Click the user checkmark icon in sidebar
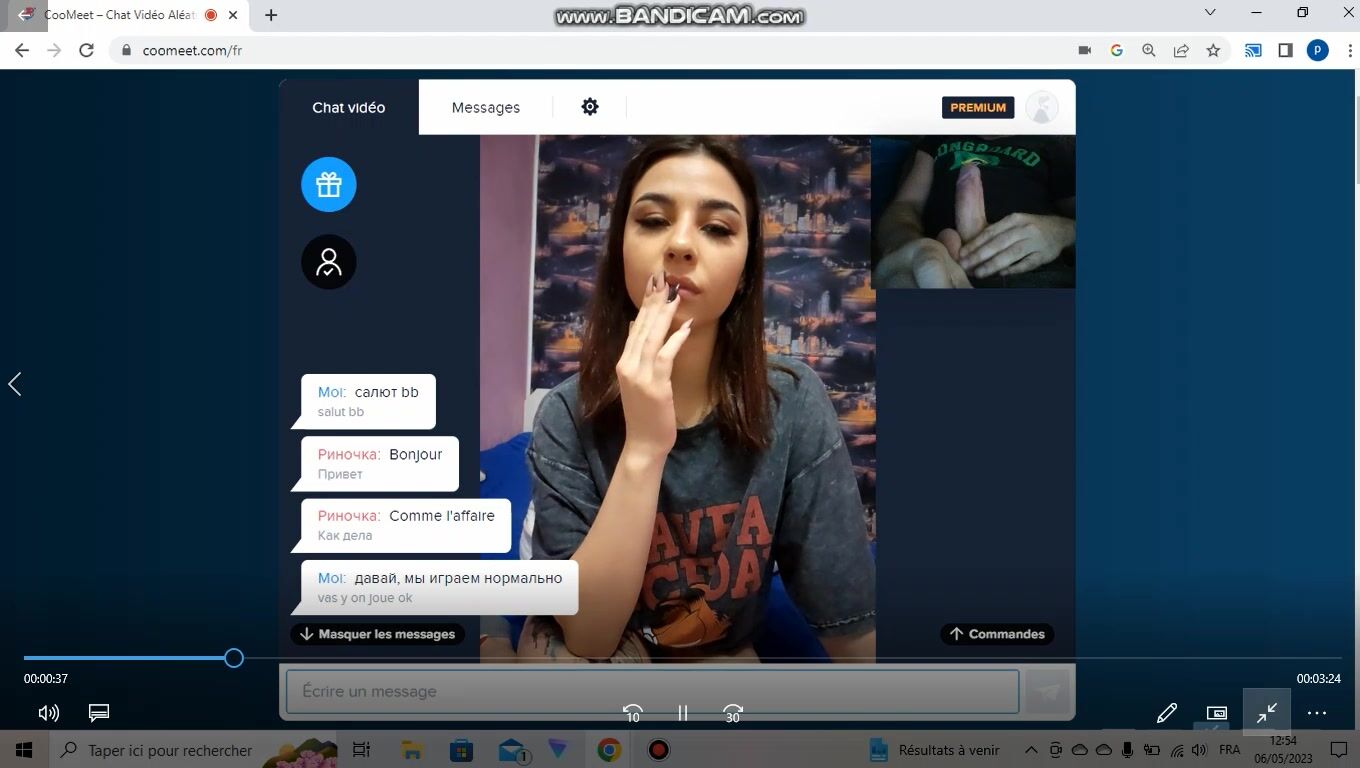1360x768 pixels. (x=329, y=262)
